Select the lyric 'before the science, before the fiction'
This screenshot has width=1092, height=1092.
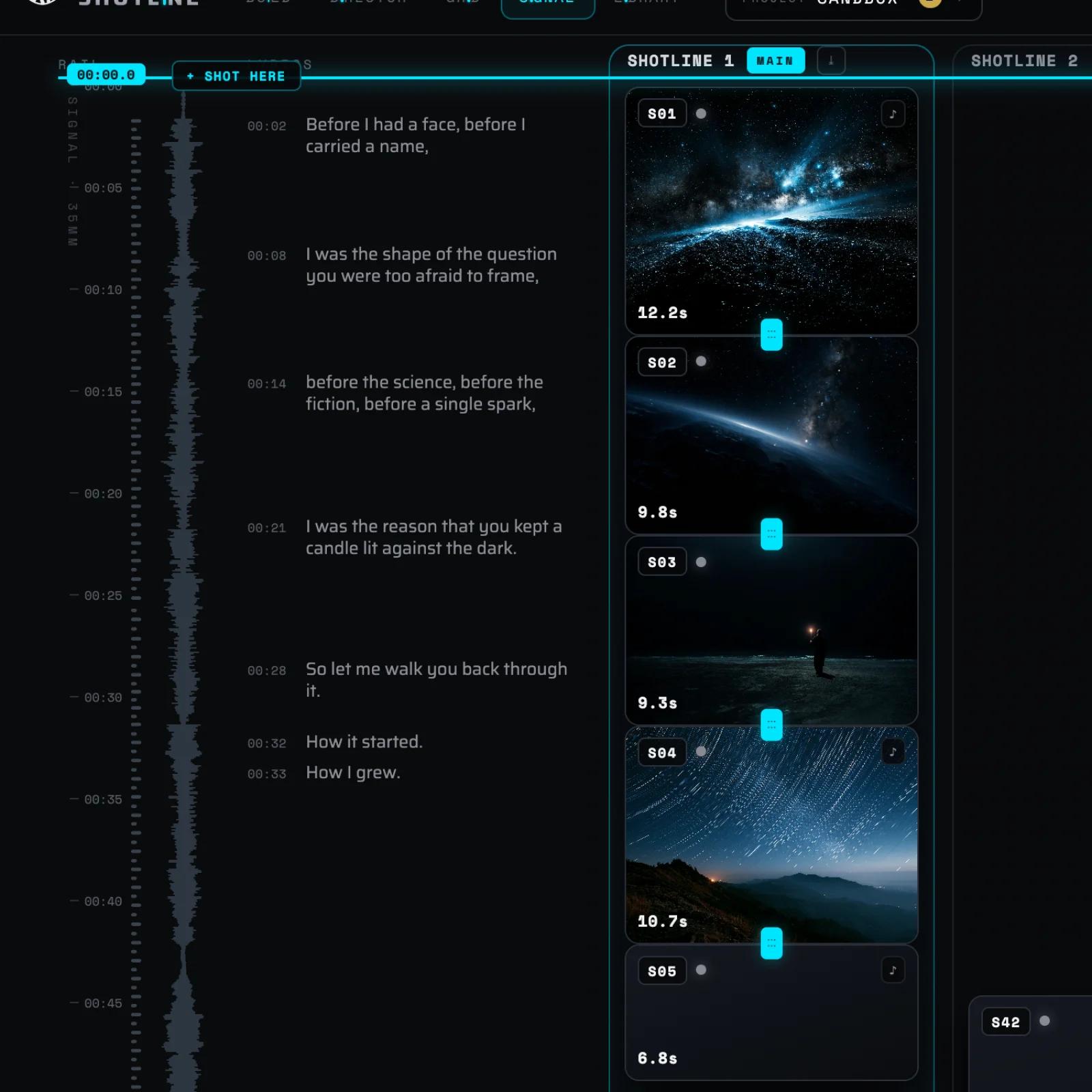(425, 393)
